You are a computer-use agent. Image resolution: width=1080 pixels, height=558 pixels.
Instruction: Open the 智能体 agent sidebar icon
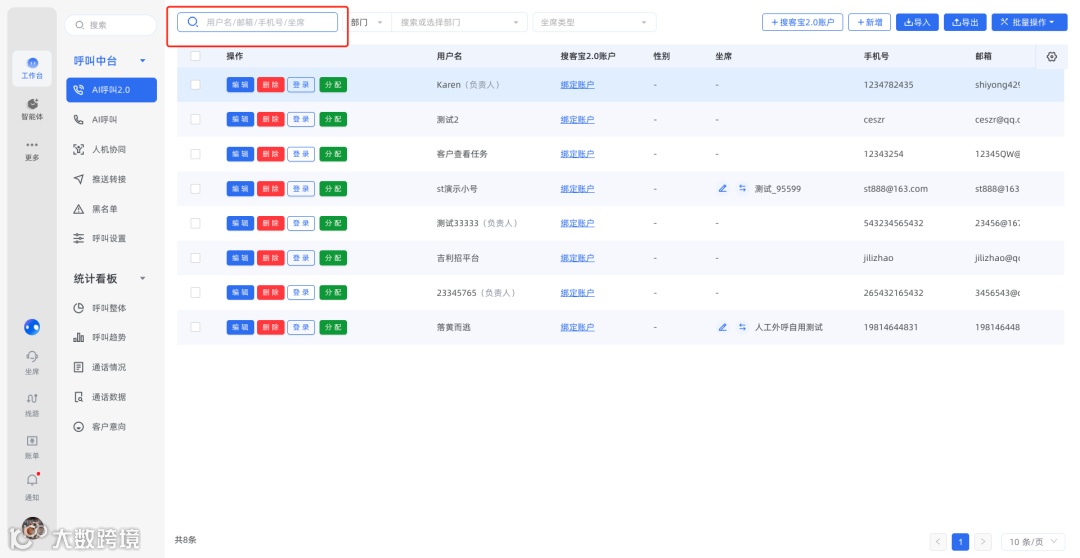click(x=32, y=109)
